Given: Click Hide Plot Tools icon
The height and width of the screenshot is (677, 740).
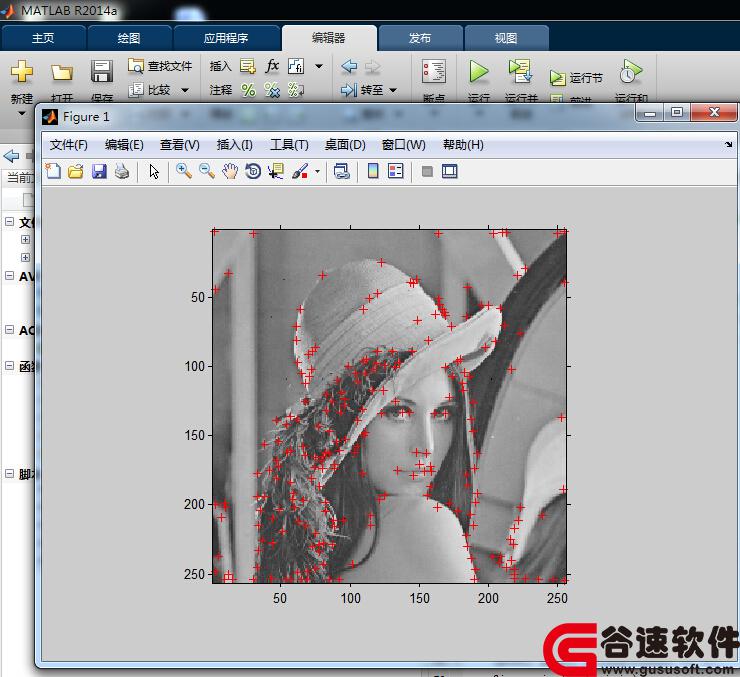Looking at the screenshot, I should pos(427,171).
